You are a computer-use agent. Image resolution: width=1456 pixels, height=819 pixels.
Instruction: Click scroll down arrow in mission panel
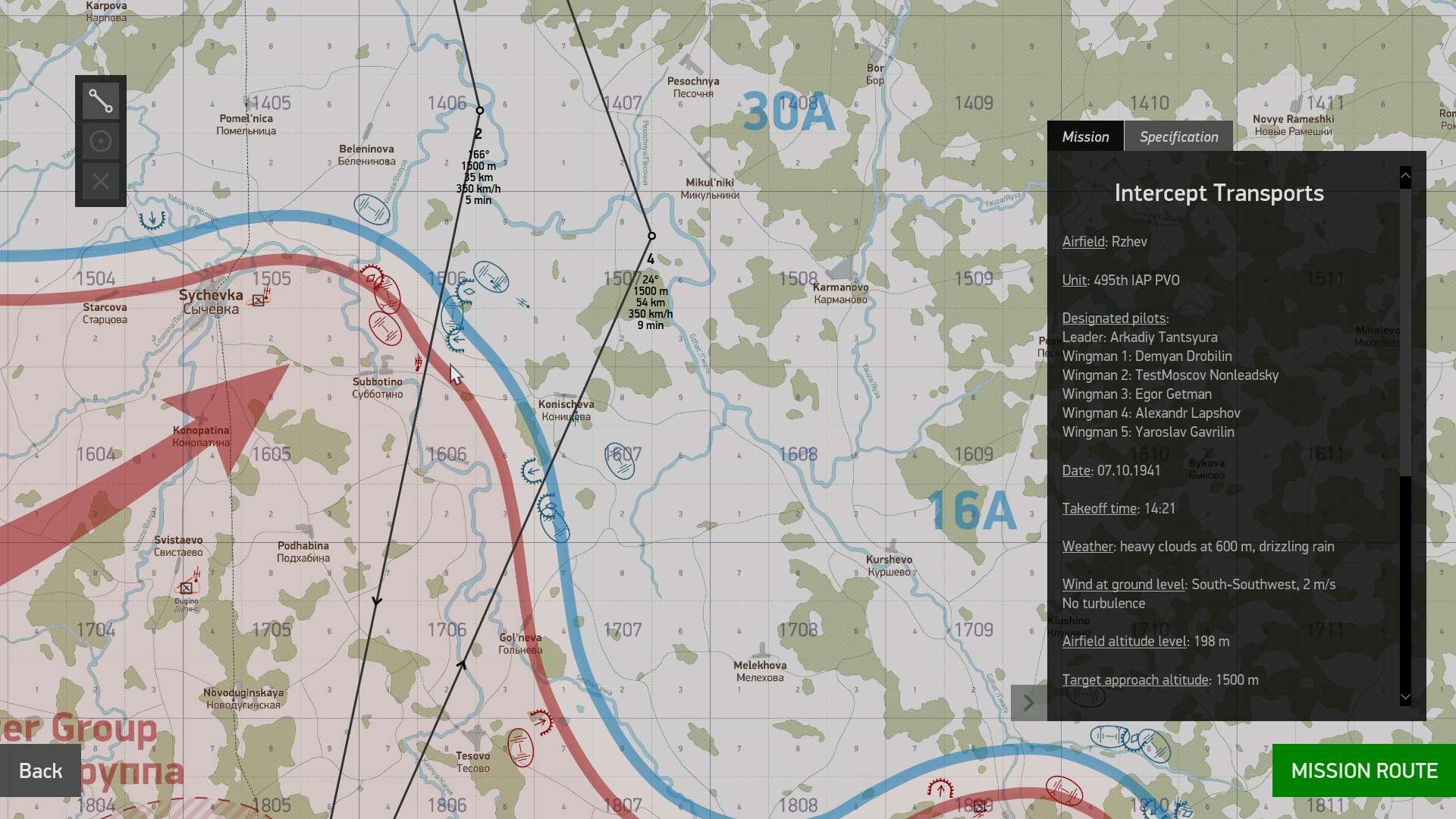tap(1405, 697)
